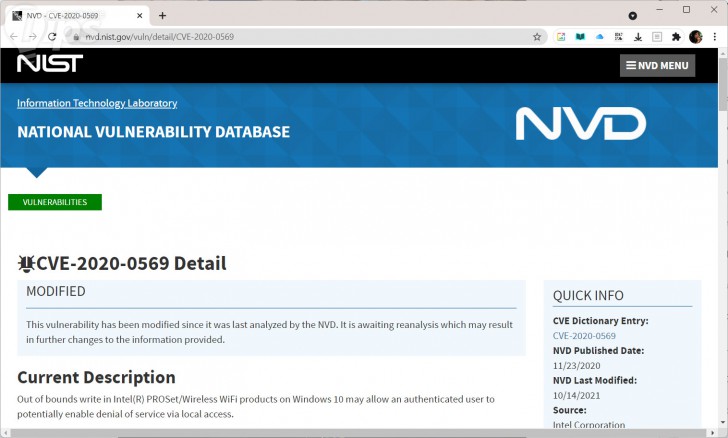Click the QUICK INFO heading

click(x=588, y=295)
